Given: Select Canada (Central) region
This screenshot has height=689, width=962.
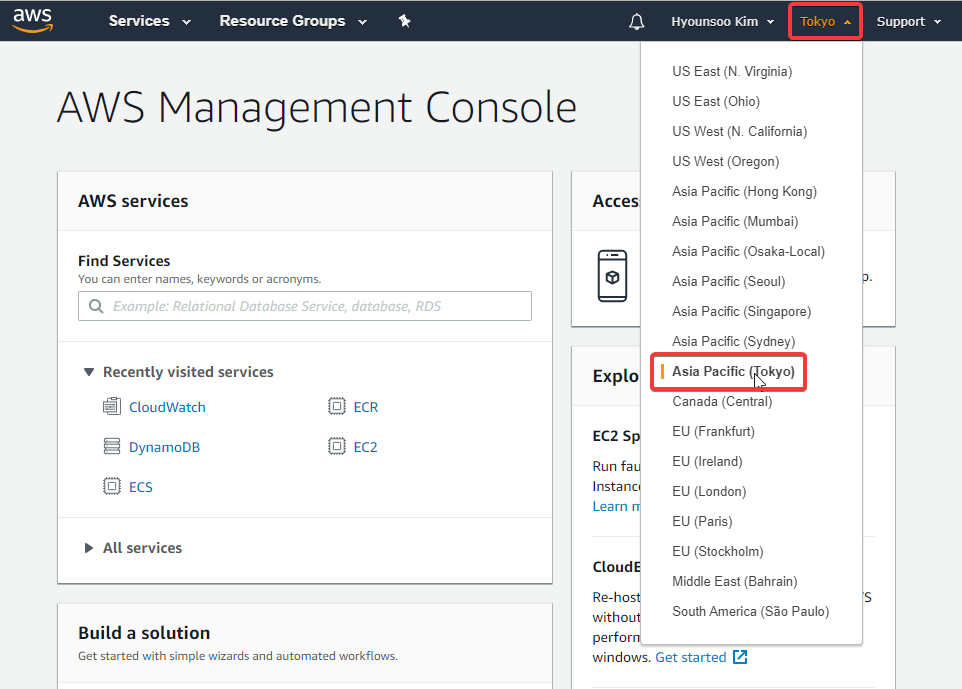Looking at the screenshot, I should click(722, 401).
